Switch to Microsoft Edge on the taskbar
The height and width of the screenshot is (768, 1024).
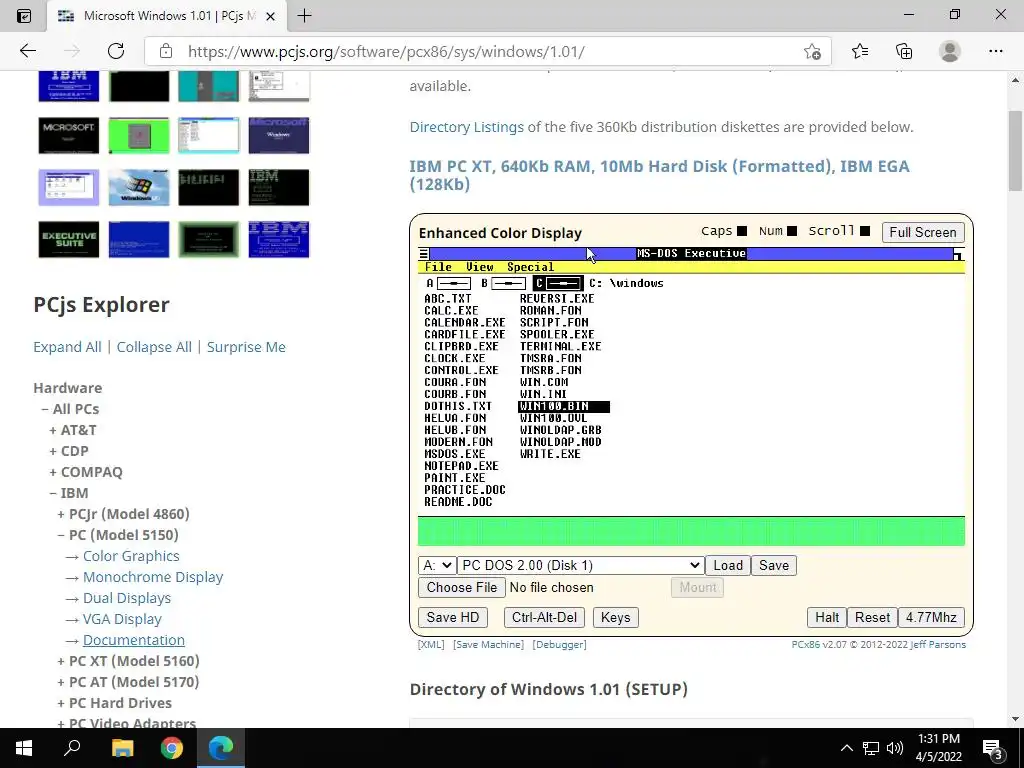pyautogui.click(x=221, y=748)
